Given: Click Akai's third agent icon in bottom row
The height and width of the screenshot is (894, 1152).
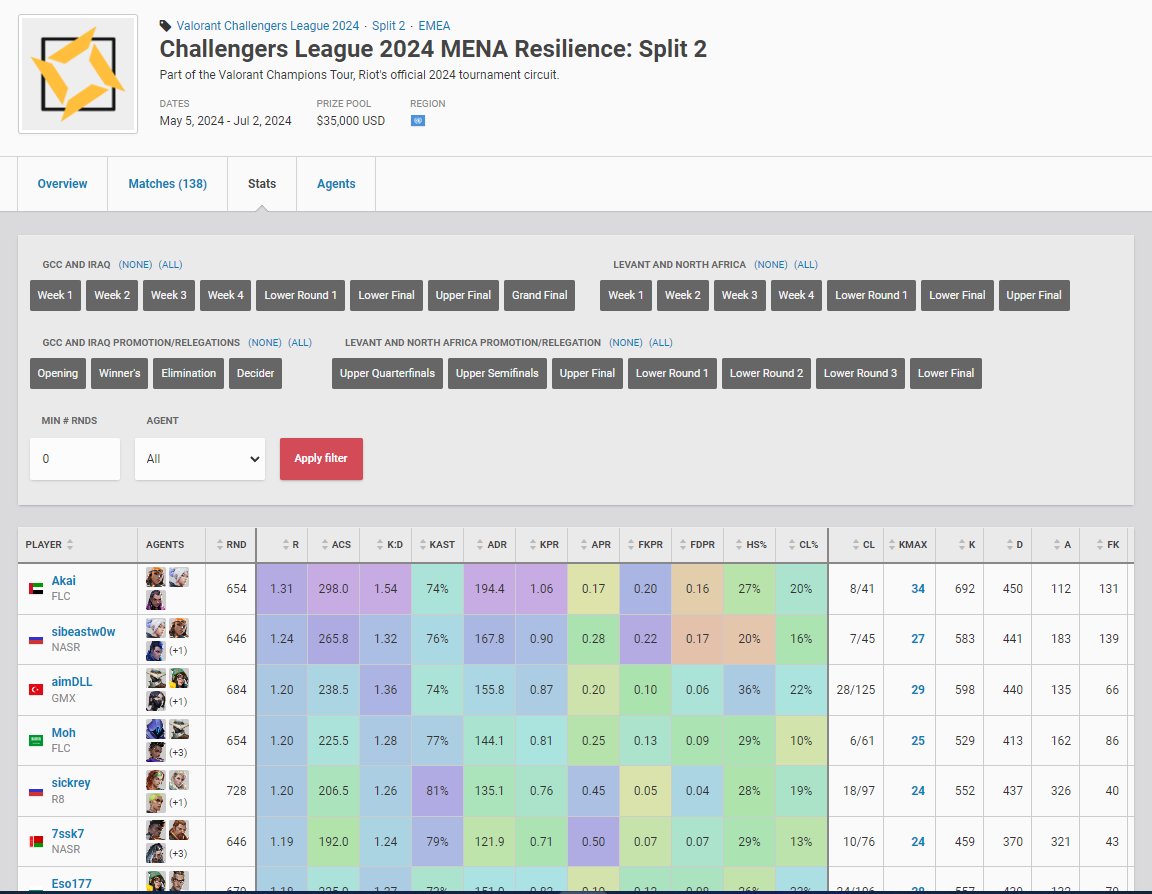Looking at the screenshot, I should click(155, 600).
